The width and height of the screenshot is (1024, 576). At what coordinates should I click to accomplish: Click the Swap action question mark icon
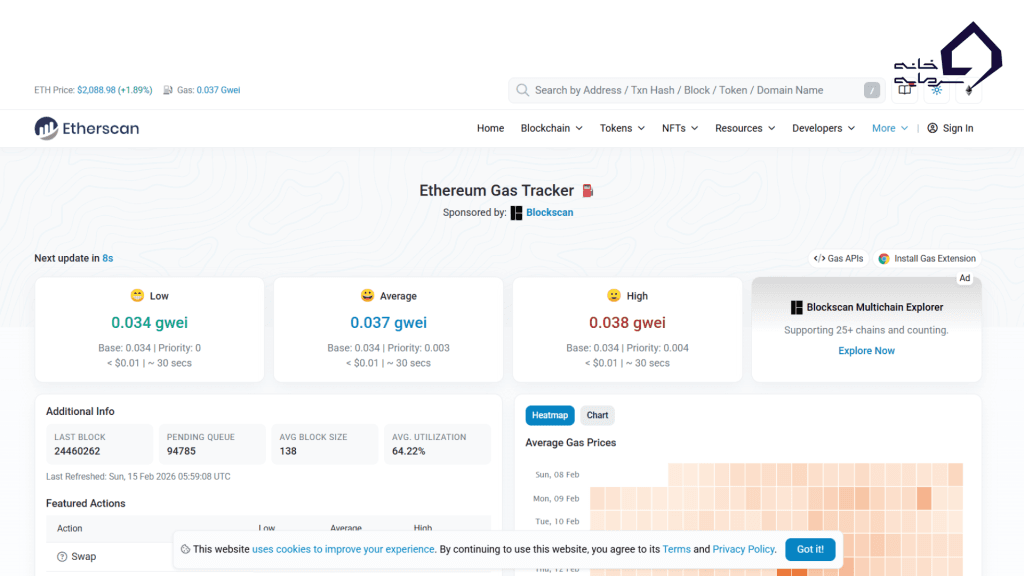[62, 556]
